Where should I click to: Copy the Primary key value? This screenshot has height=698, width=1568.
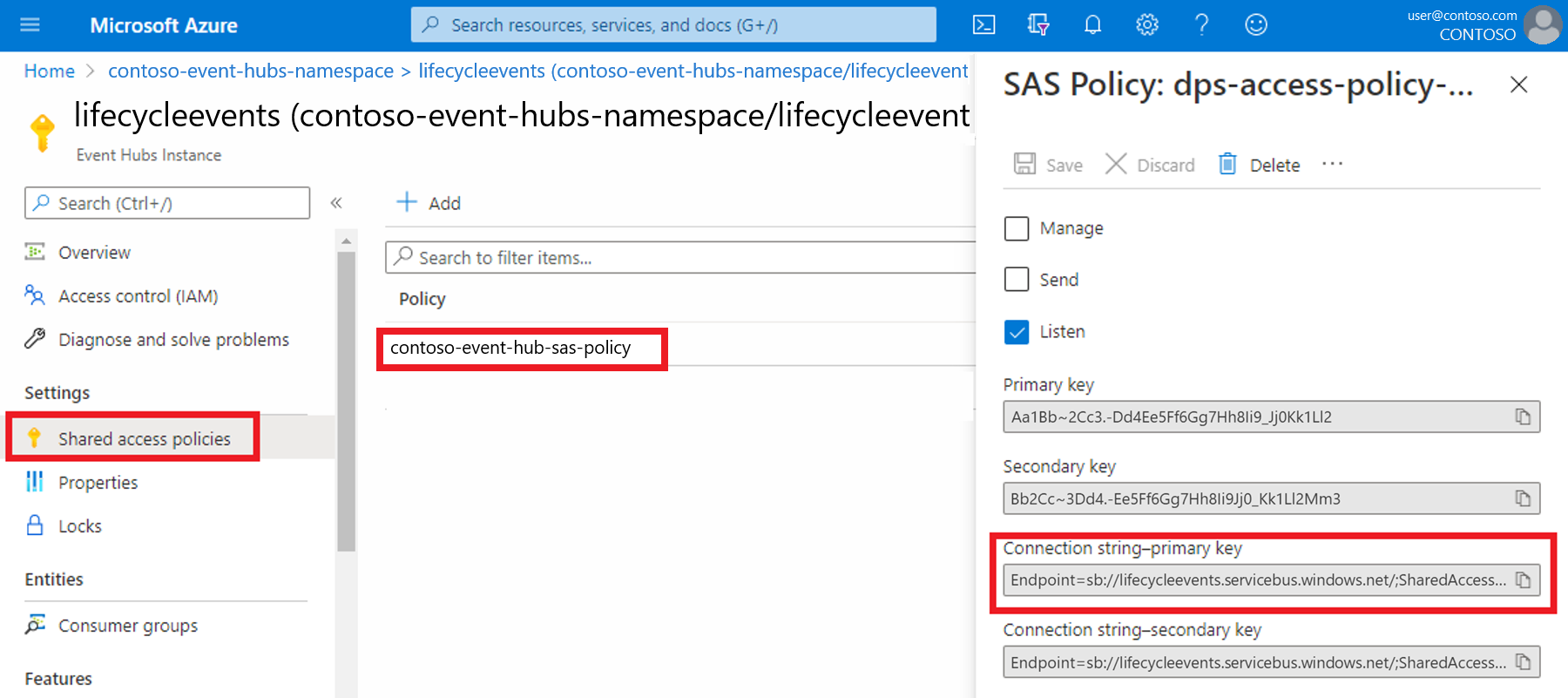[x=1523, y=417]
